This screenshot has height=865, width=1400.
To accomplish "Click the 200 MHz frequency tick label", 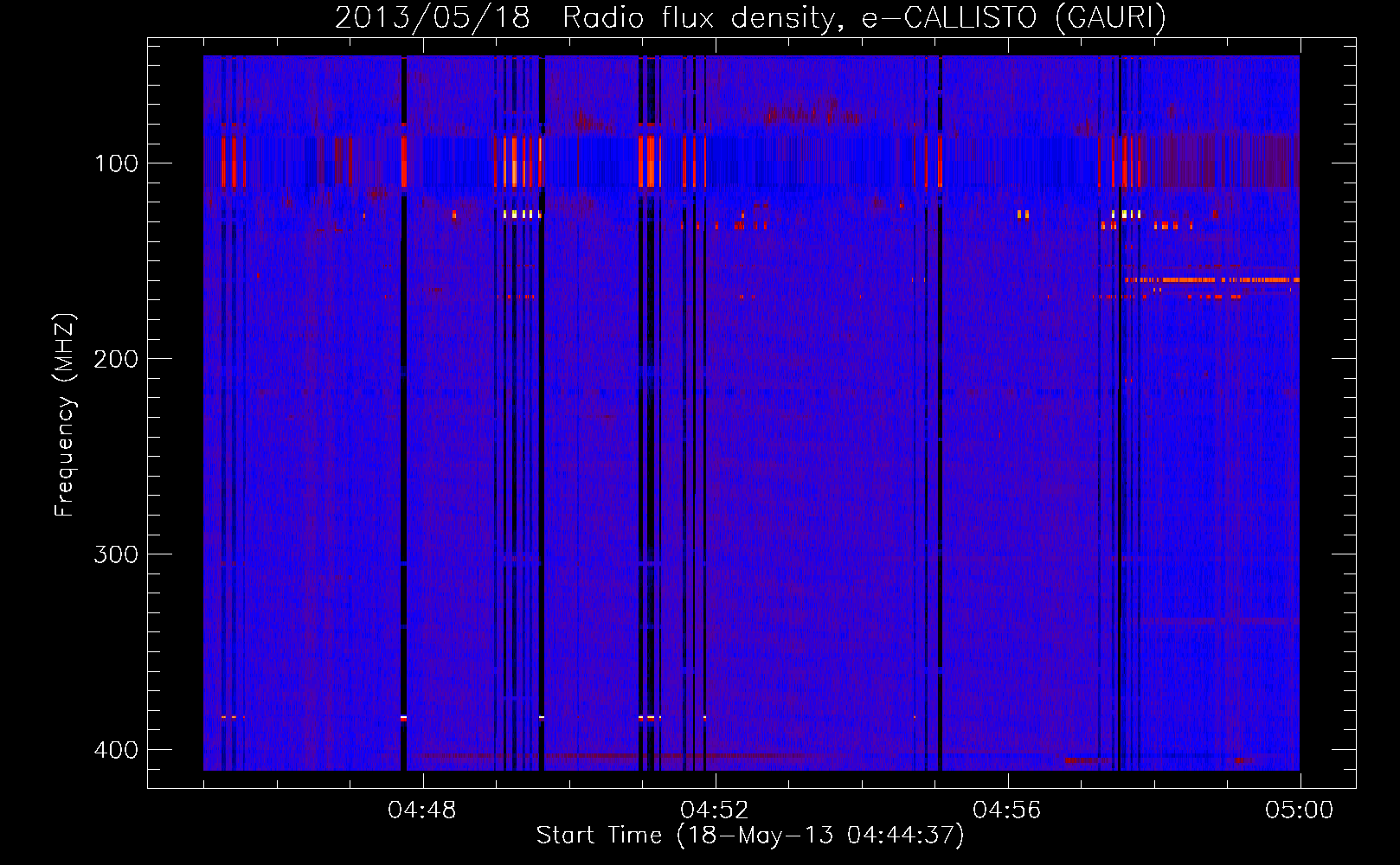I will [116, 359].
